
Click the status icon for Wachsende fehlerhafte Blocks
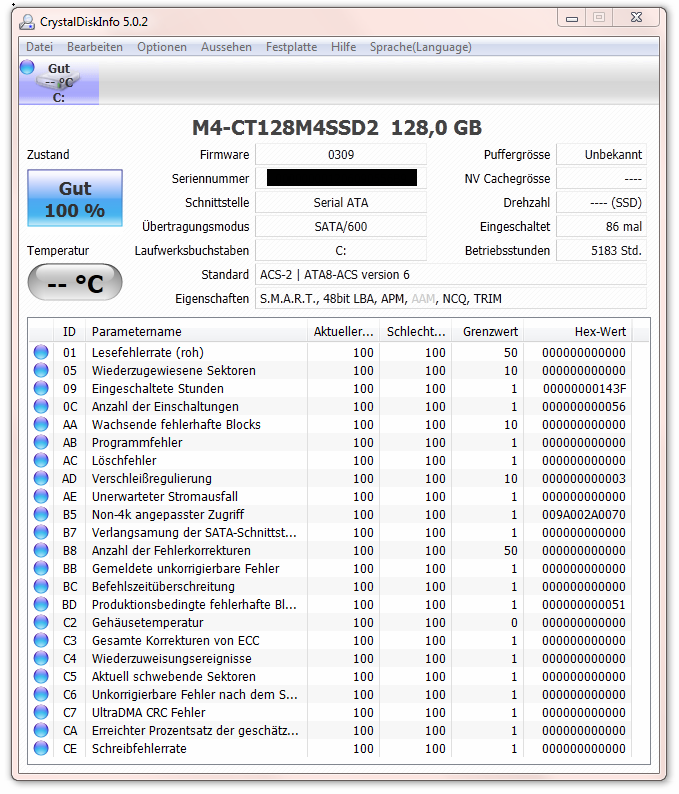pyautogui.click(x=41, y=424)
